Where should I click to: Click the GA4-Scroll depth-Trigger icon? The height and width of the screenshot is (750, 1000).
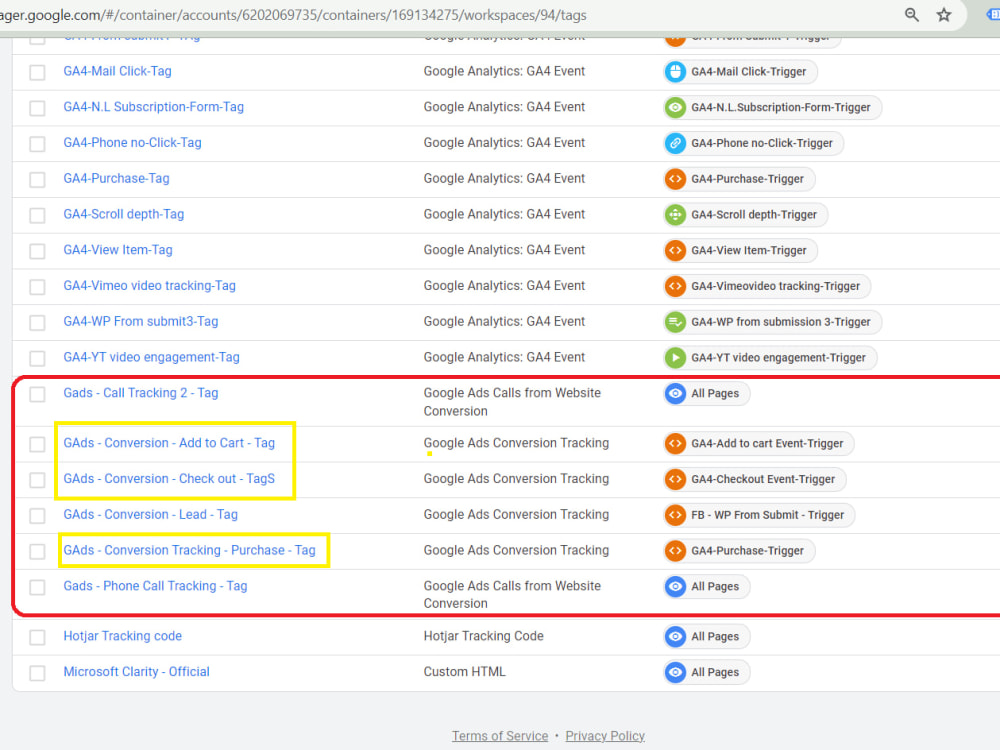point(675,214)
